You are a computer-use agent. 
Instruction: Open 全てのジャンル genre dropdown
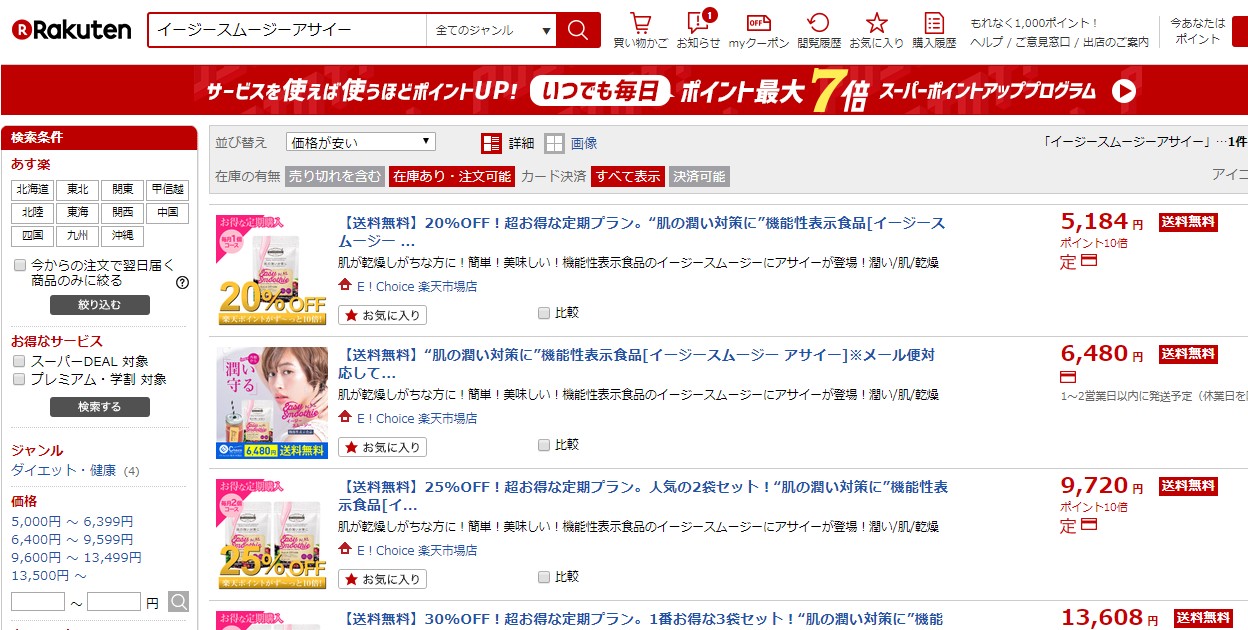coord(492,30)
